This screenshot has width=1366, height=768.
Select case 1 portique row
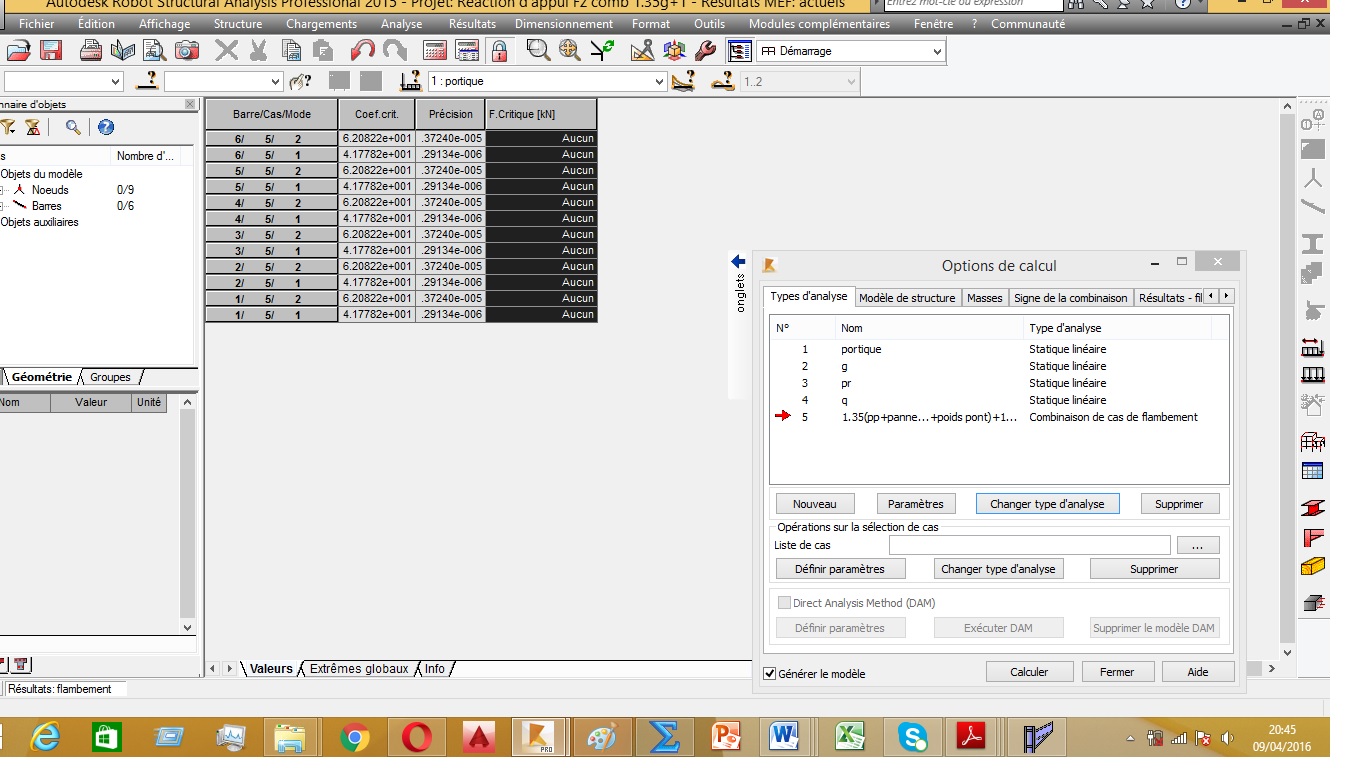[1001, 349]
